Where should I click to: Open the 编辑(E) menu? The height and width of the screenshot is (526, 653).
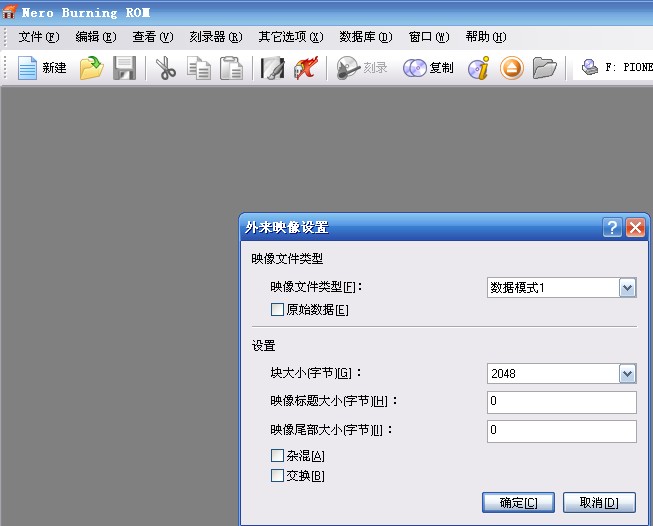(96, 37)
